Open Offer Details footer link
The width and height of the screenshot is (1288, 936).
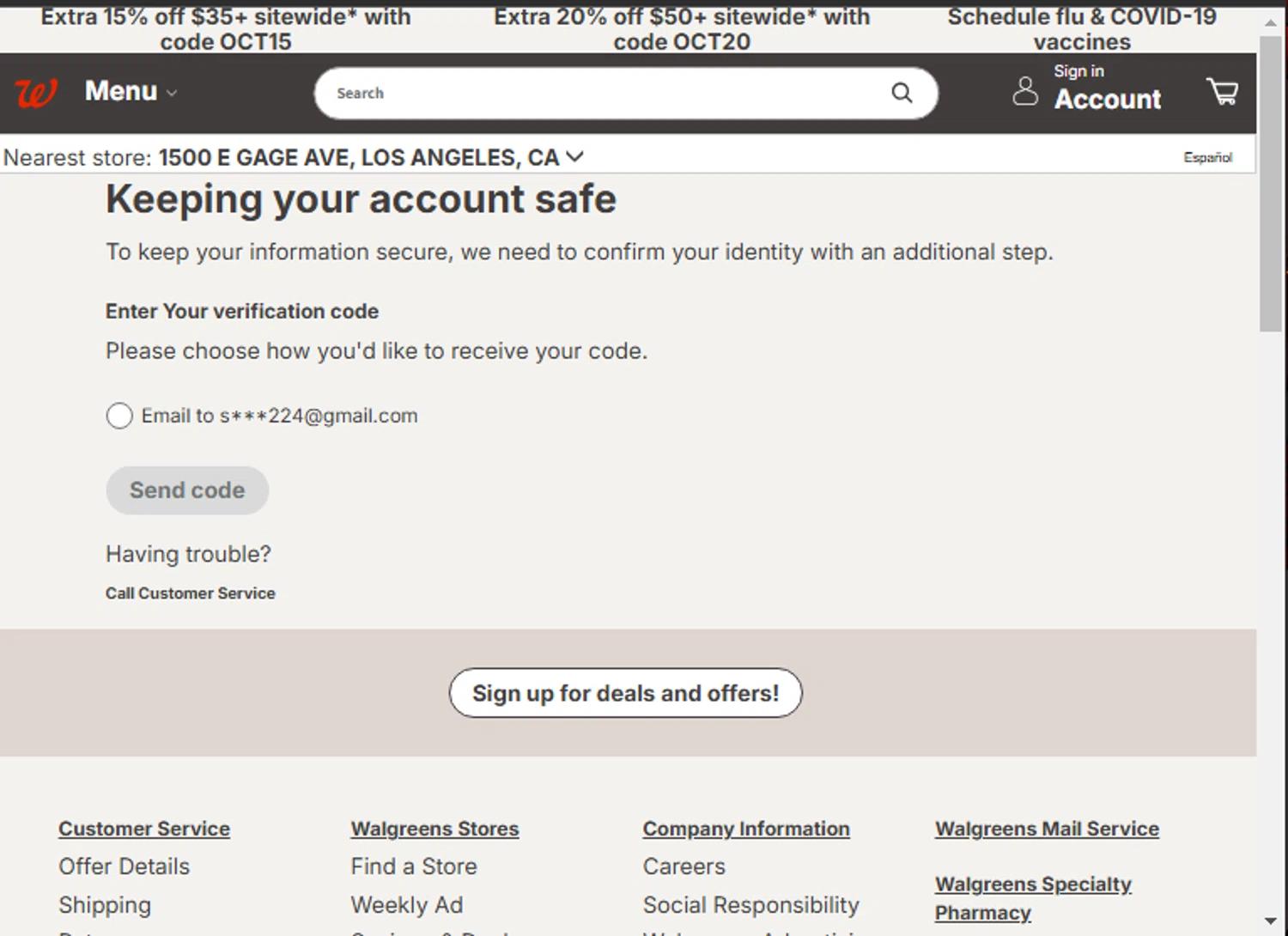125,866
